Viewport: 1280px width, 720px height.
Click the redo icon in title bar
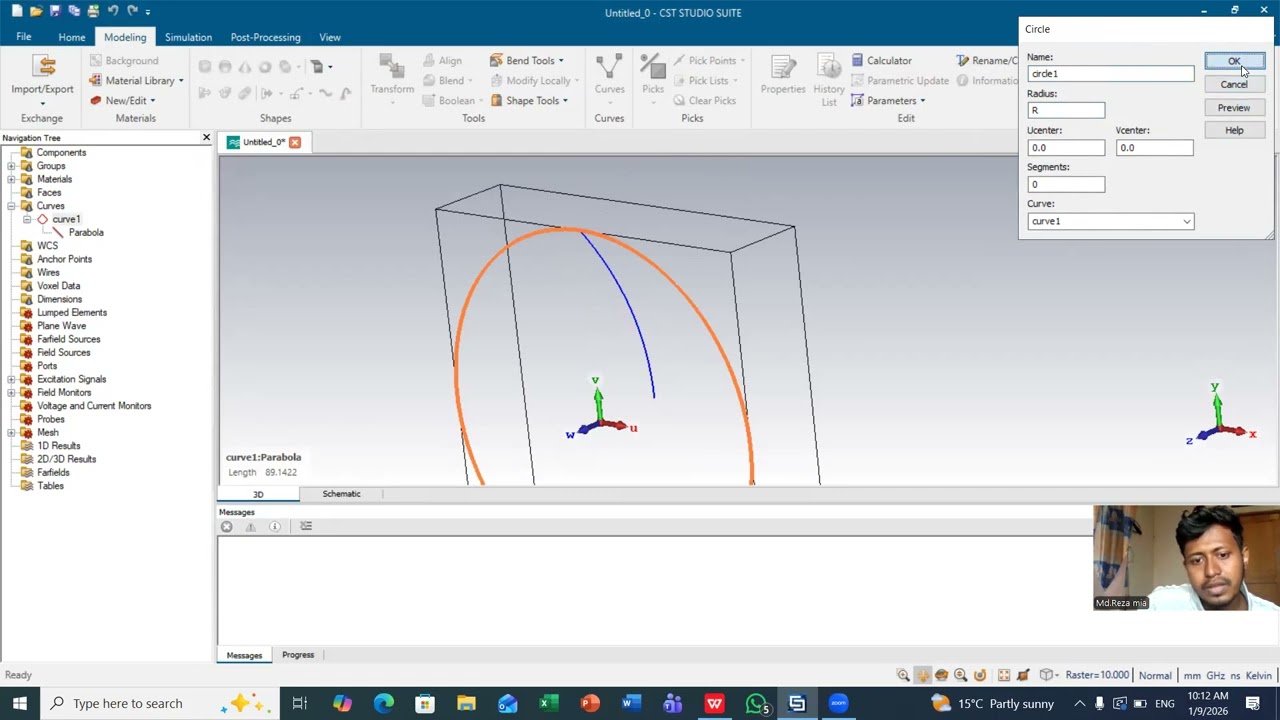132,11
